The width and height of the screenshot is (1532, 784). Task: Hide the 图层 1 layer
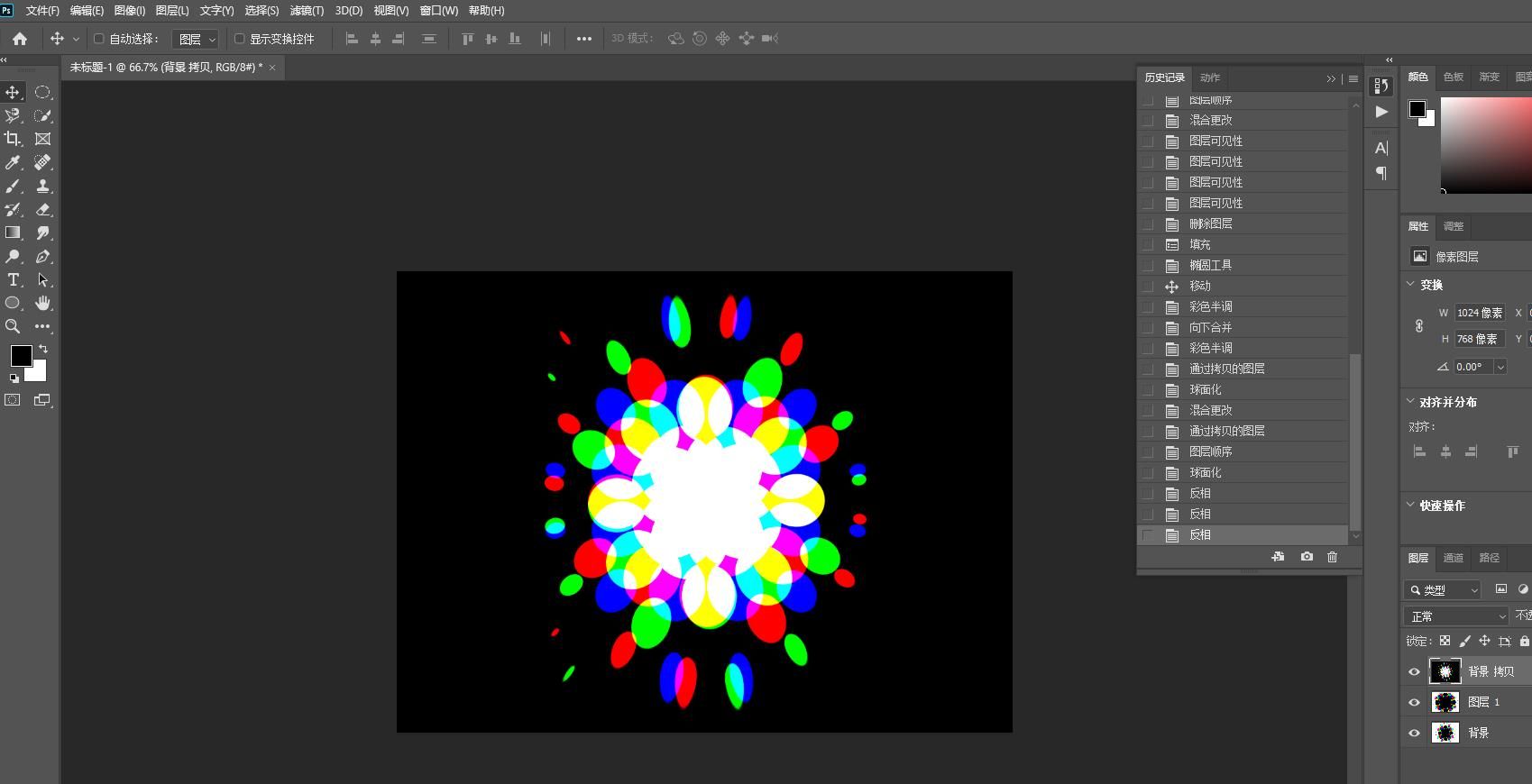click(x=1414, y=702)
